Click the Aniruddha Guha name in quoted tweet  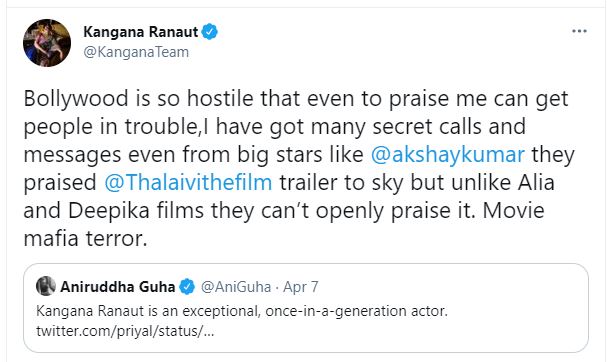[118, 287]
